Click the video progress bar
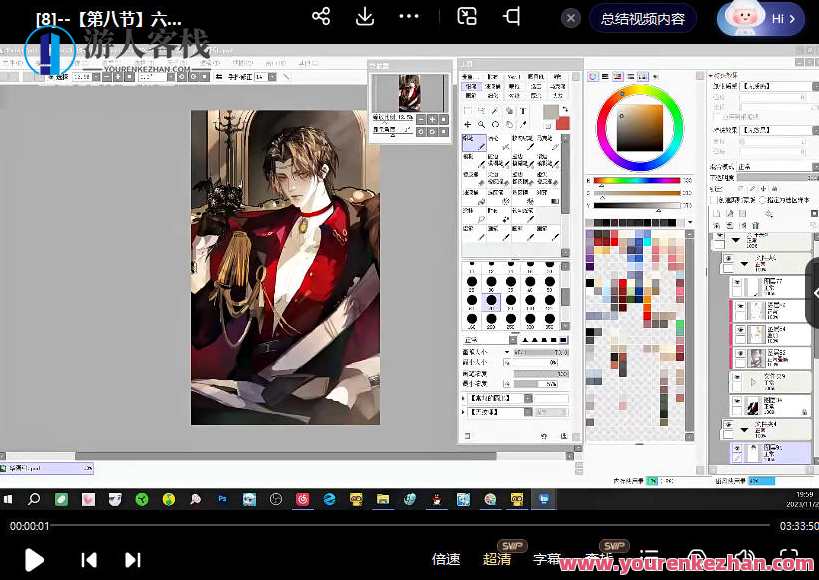The image size is (819, 580). click(400, 525)
